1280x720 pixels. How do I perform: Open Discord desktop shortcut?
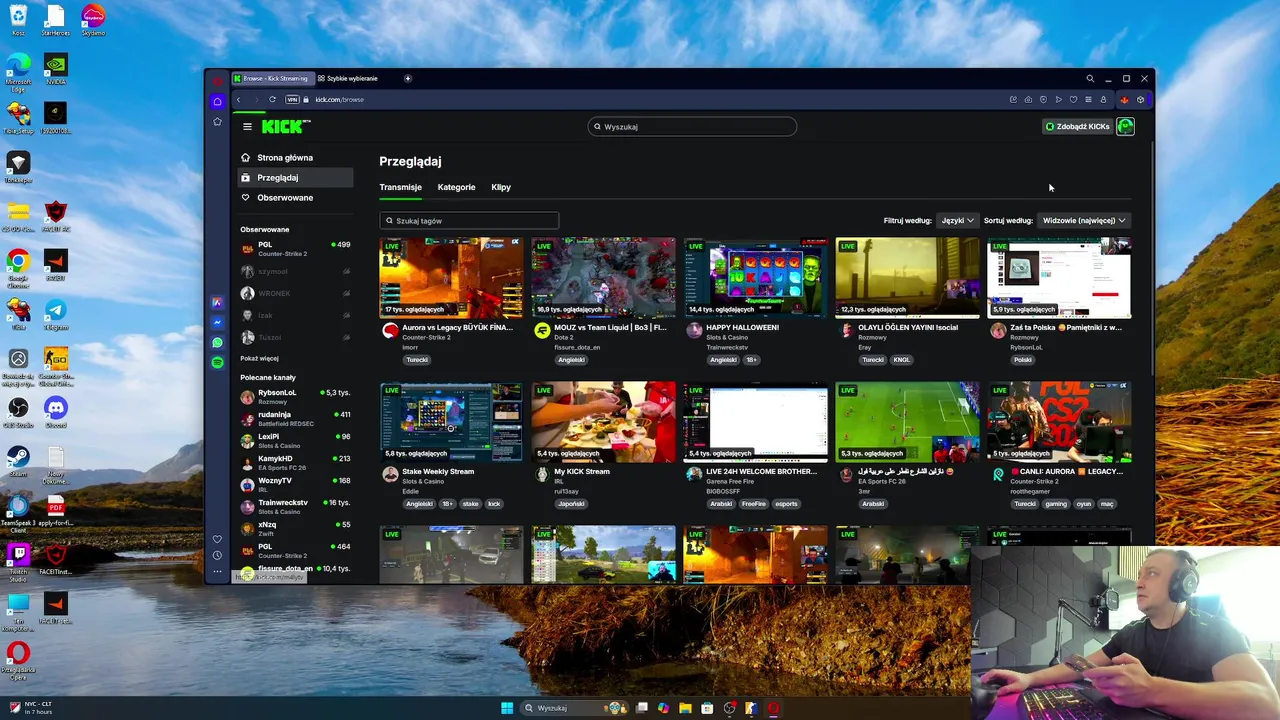coord(55,412)
